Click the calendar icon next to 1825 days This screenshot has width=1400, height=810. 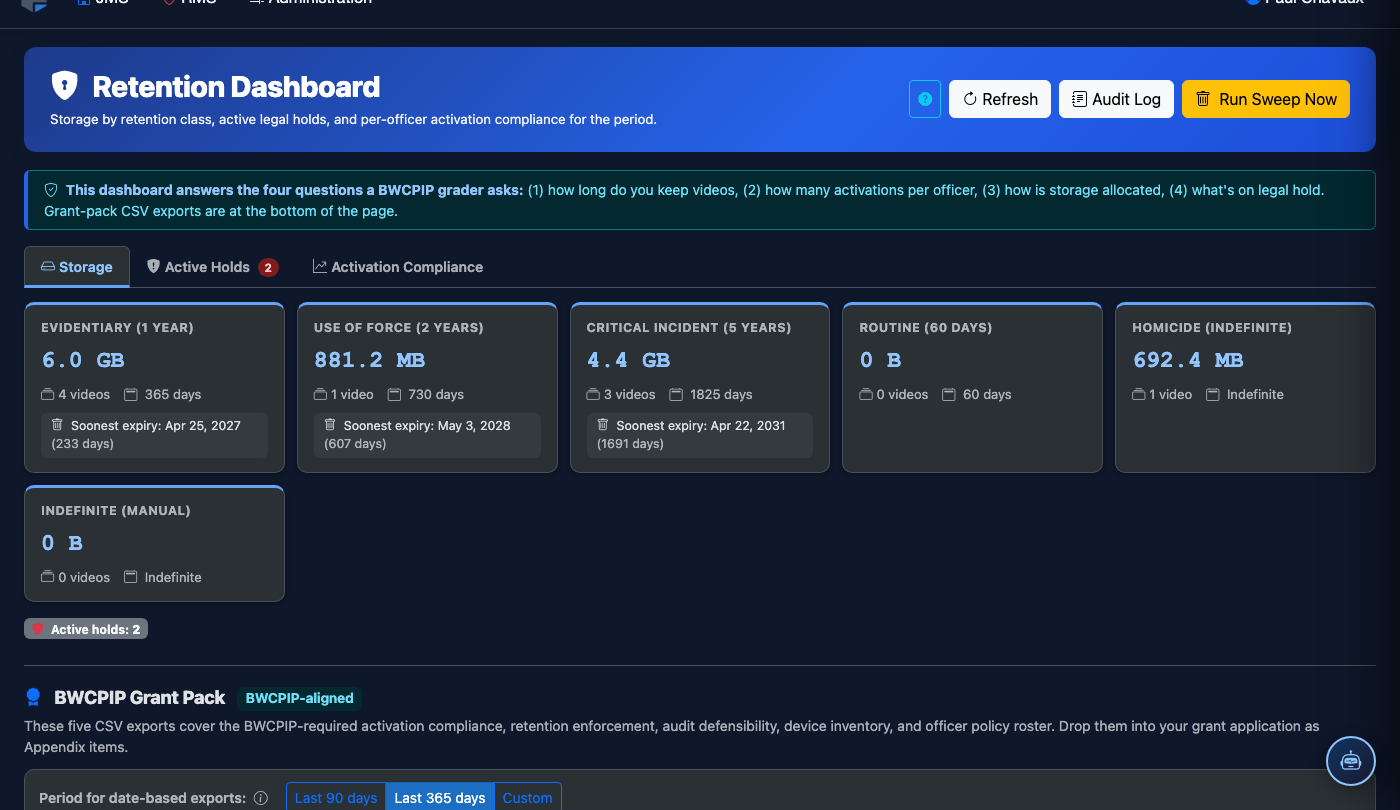pos(677,394)
